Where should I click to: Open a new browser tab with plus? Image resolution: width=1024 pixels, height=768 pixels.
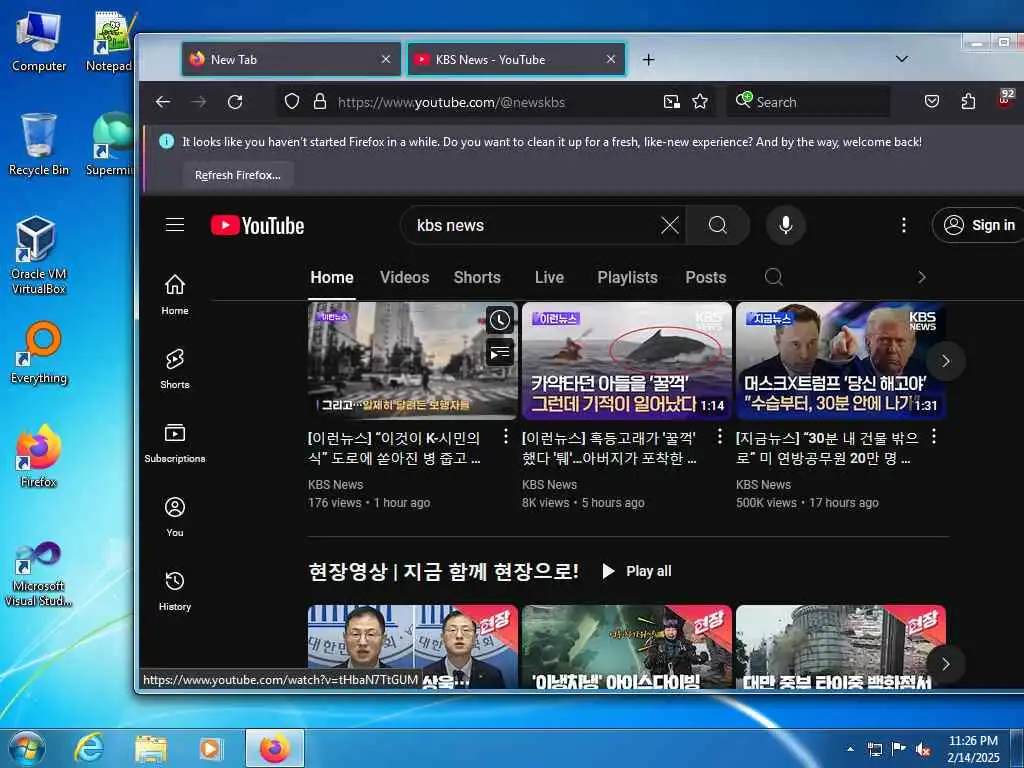(648, 59)
